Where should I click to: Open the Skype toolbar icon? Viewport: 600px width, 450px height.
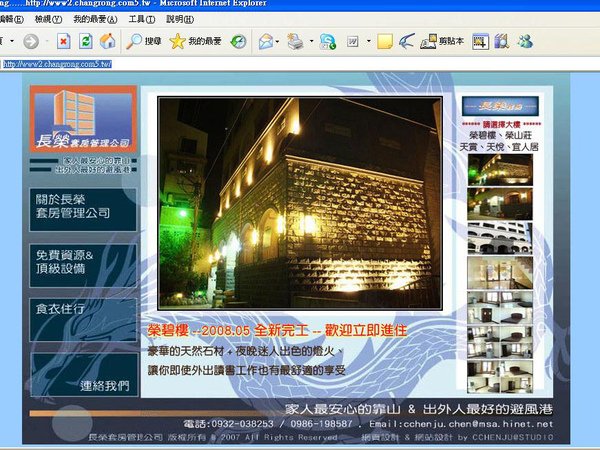328,41
